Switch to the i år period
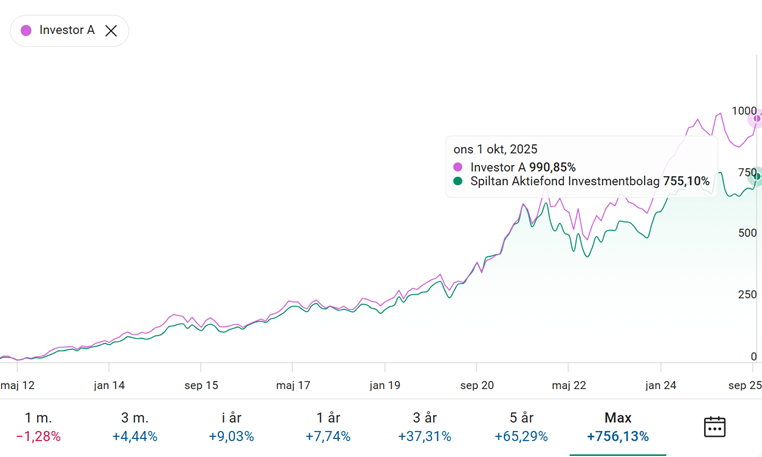The height and width of the screenshot is (457, 762). 231,427
